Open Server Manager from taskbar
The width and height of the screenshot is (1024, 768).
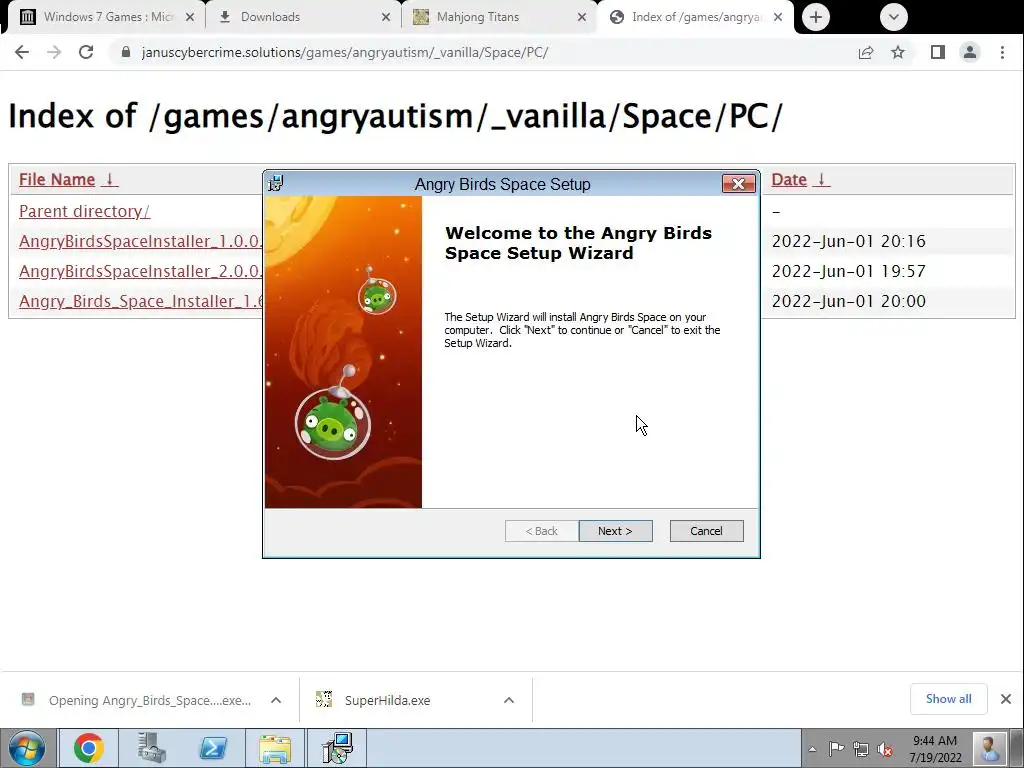(x=152, y=748)
